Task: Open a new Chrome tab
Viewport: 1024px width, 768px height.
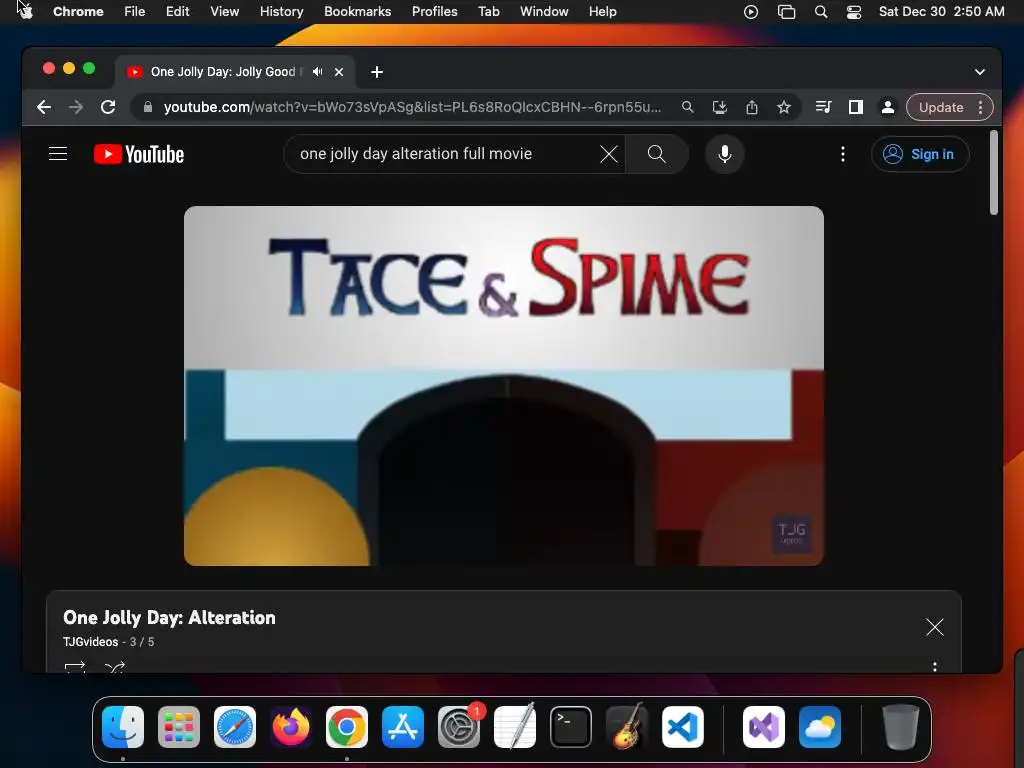Action: [377, 72]
